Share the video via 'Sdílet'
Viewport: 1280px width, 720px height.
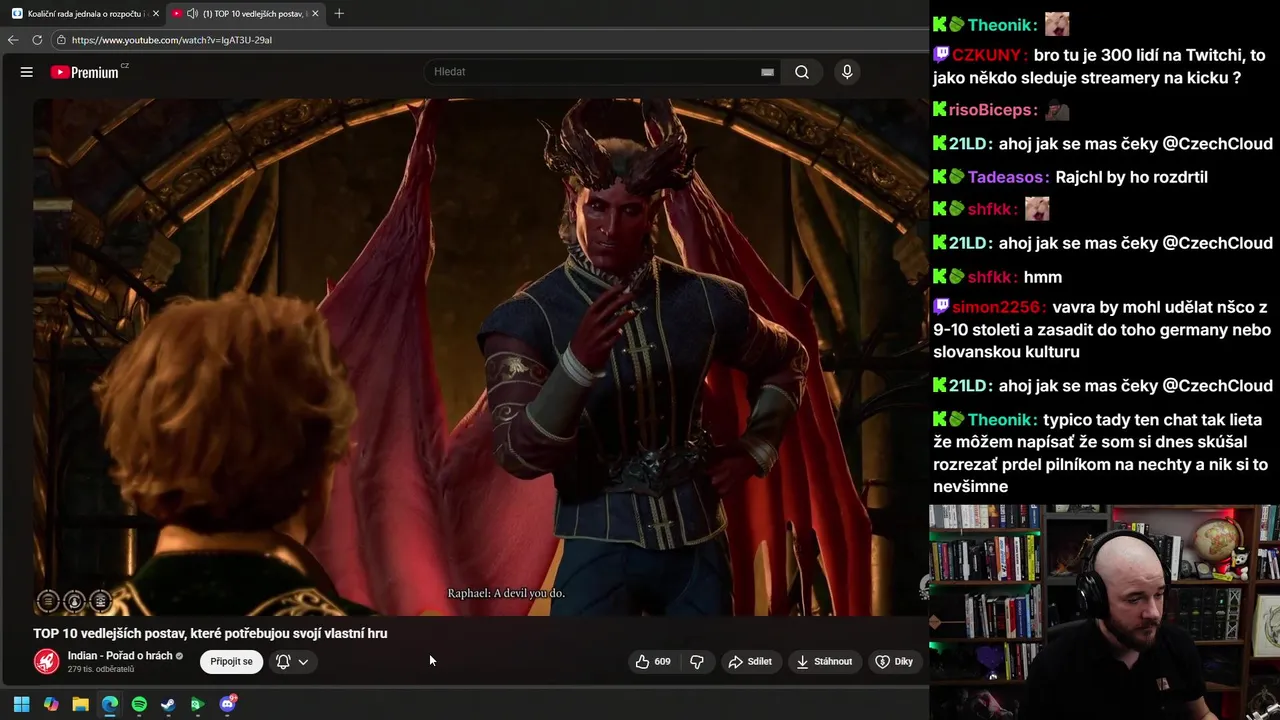[750, 661]
